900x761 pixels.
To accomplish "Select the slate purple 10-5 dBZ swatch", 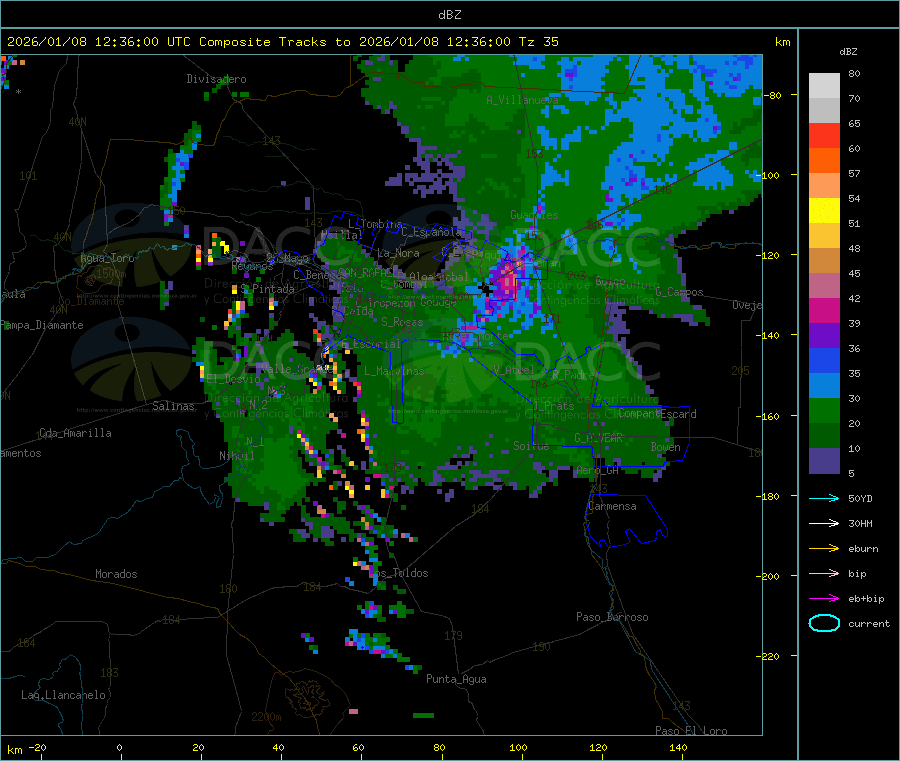I will (824, 461).
